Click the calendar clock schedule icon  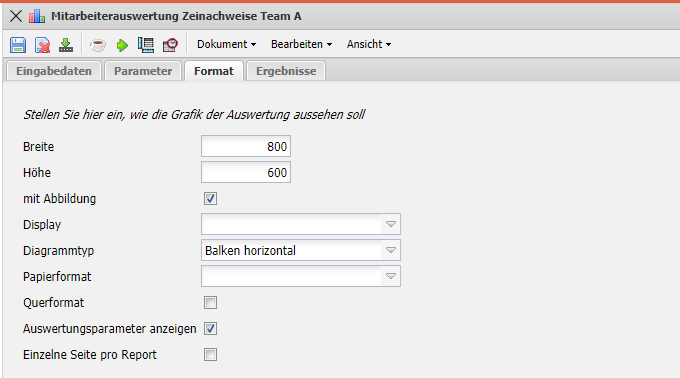point(170,45)
